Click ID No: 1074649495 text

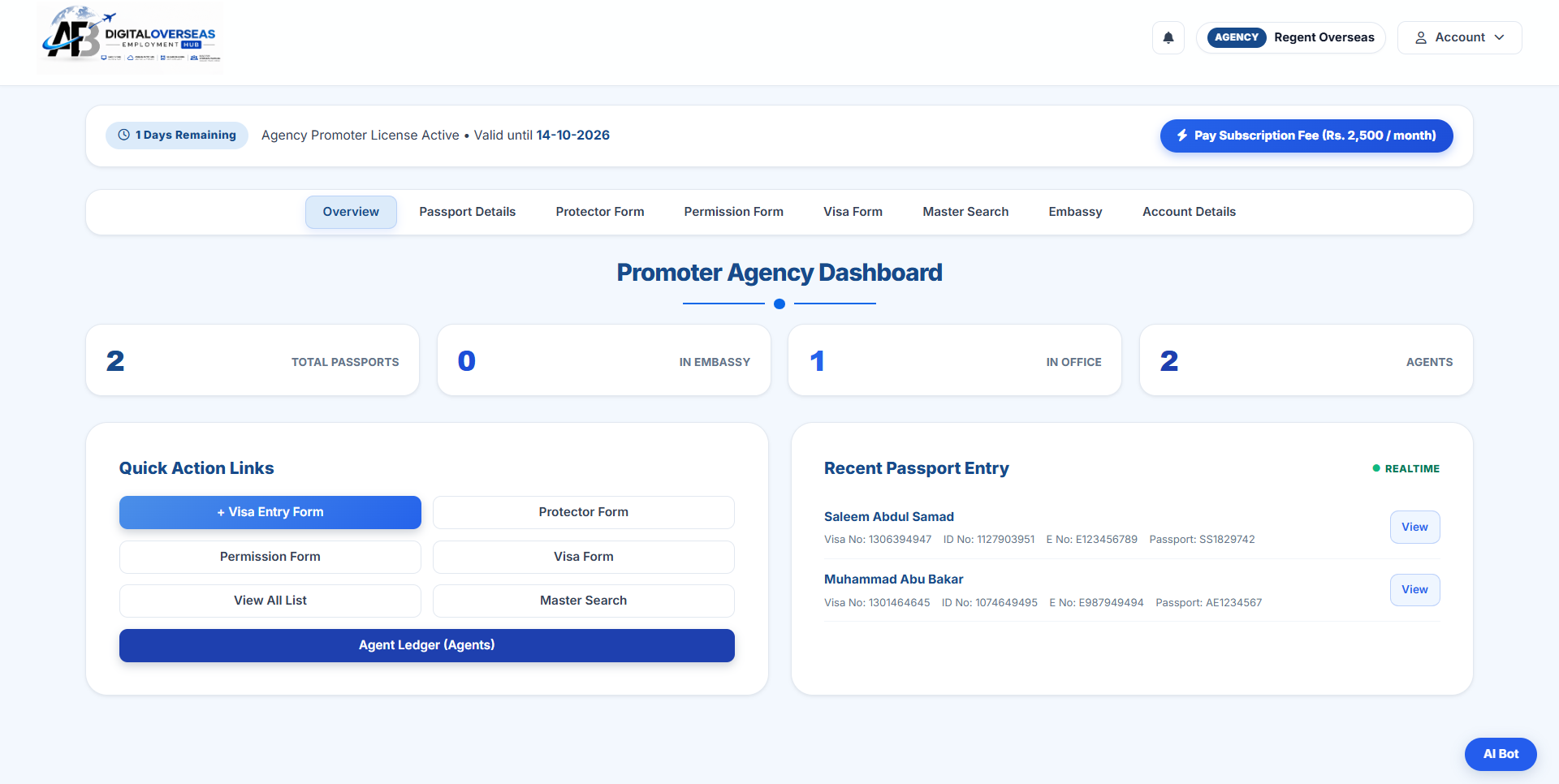(990, 602)
